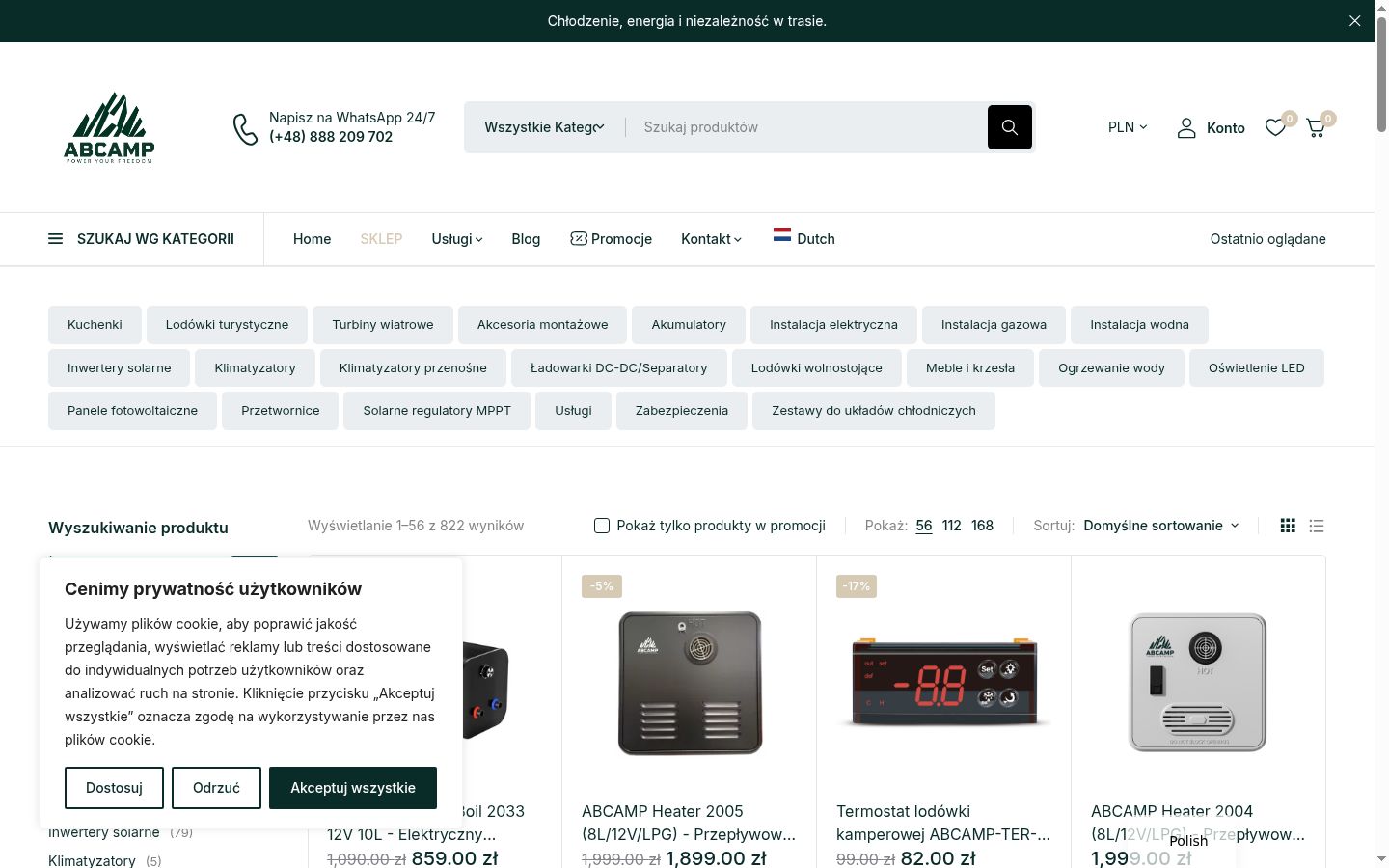Expand the Kontakt menu
This screenshot has width=1389, height=868.
(711, 239)
